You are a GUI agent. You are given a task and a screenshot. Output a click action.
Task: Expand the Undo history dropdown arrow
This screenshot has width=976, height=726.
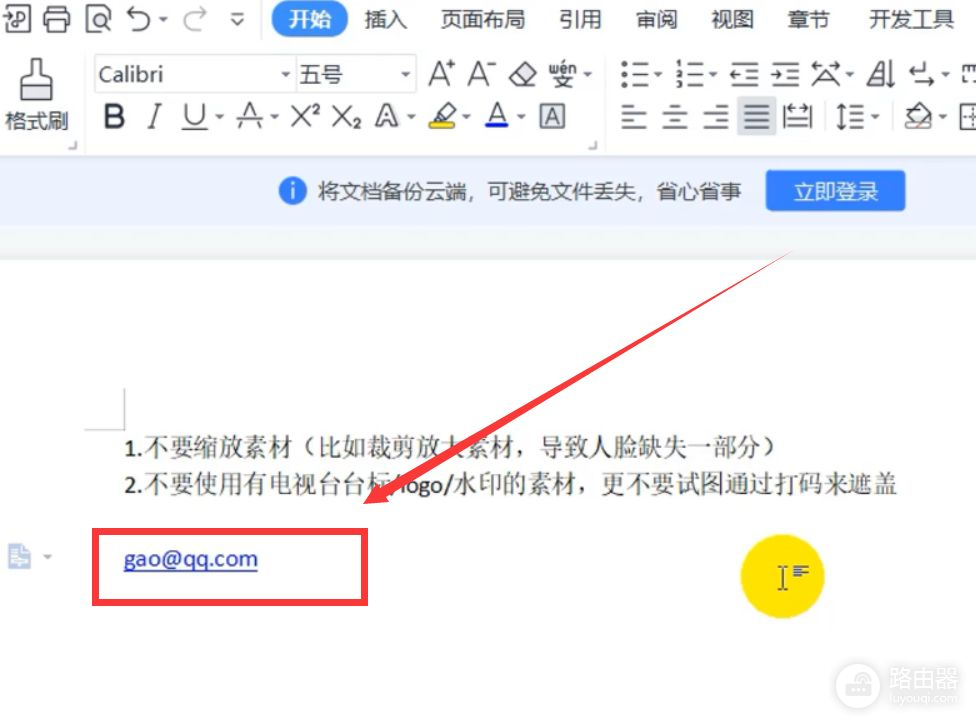pos(163,19)
